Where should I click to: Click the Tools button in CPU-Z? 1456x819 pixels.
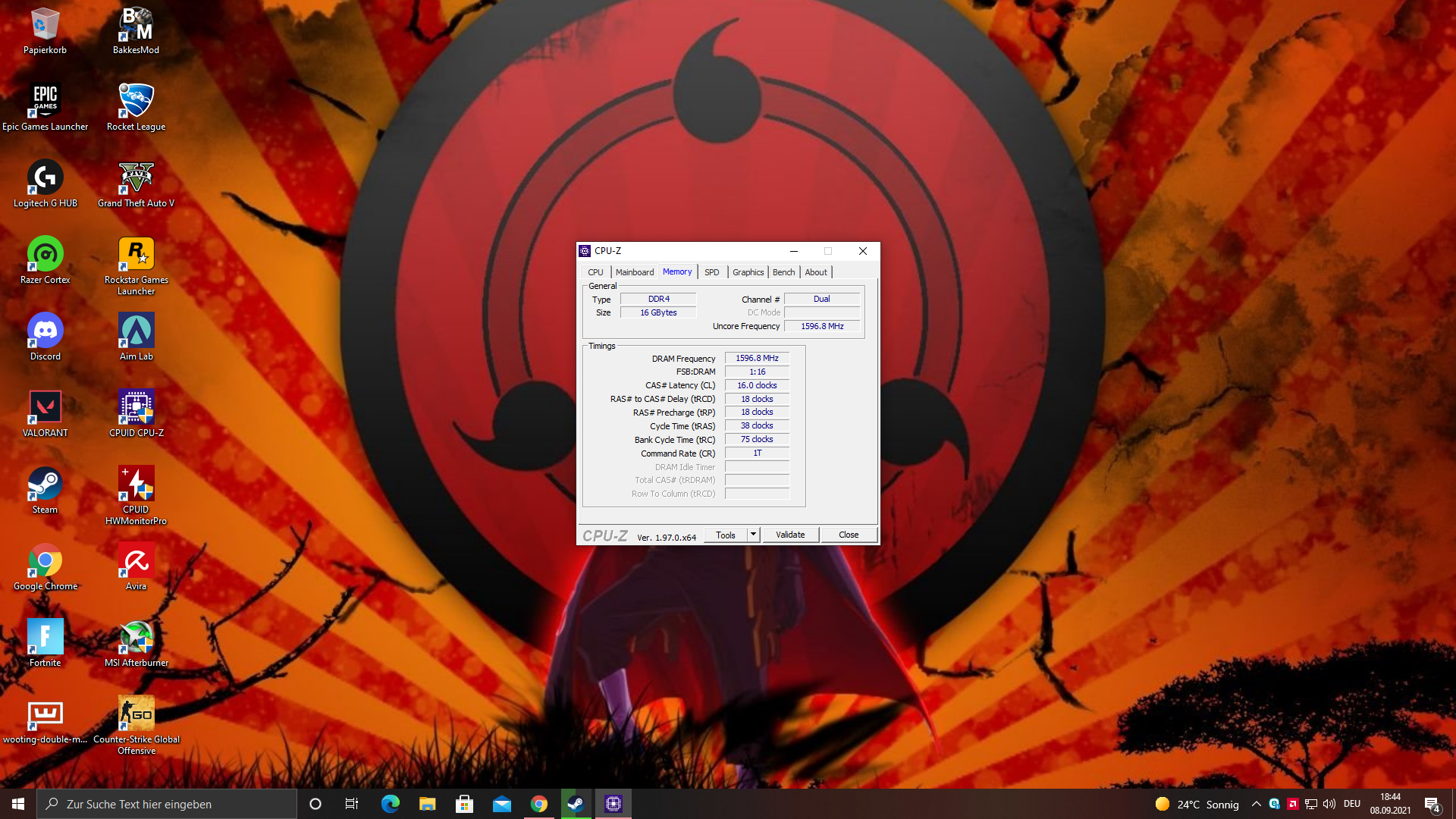725,535
